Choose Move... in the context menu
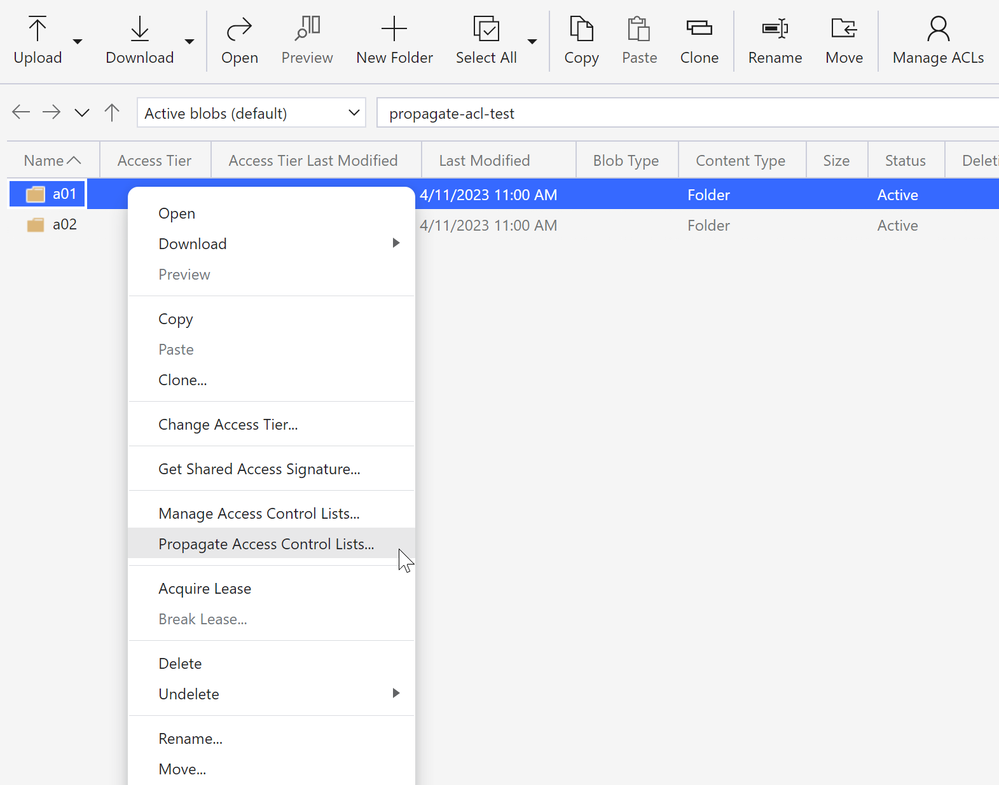 tap(271, 769)
